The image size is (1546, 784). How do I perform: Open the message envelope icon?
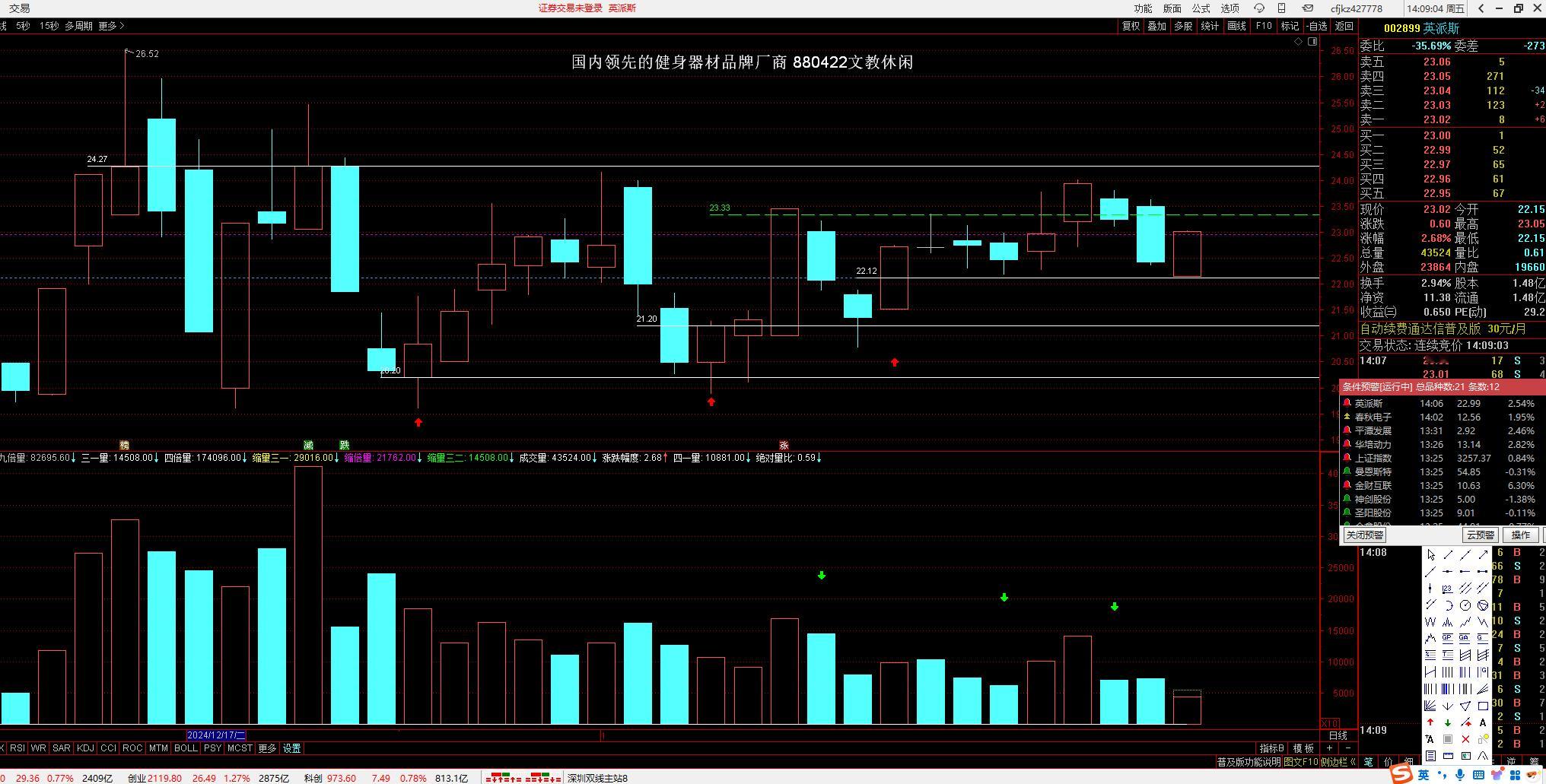point(1308,8)
